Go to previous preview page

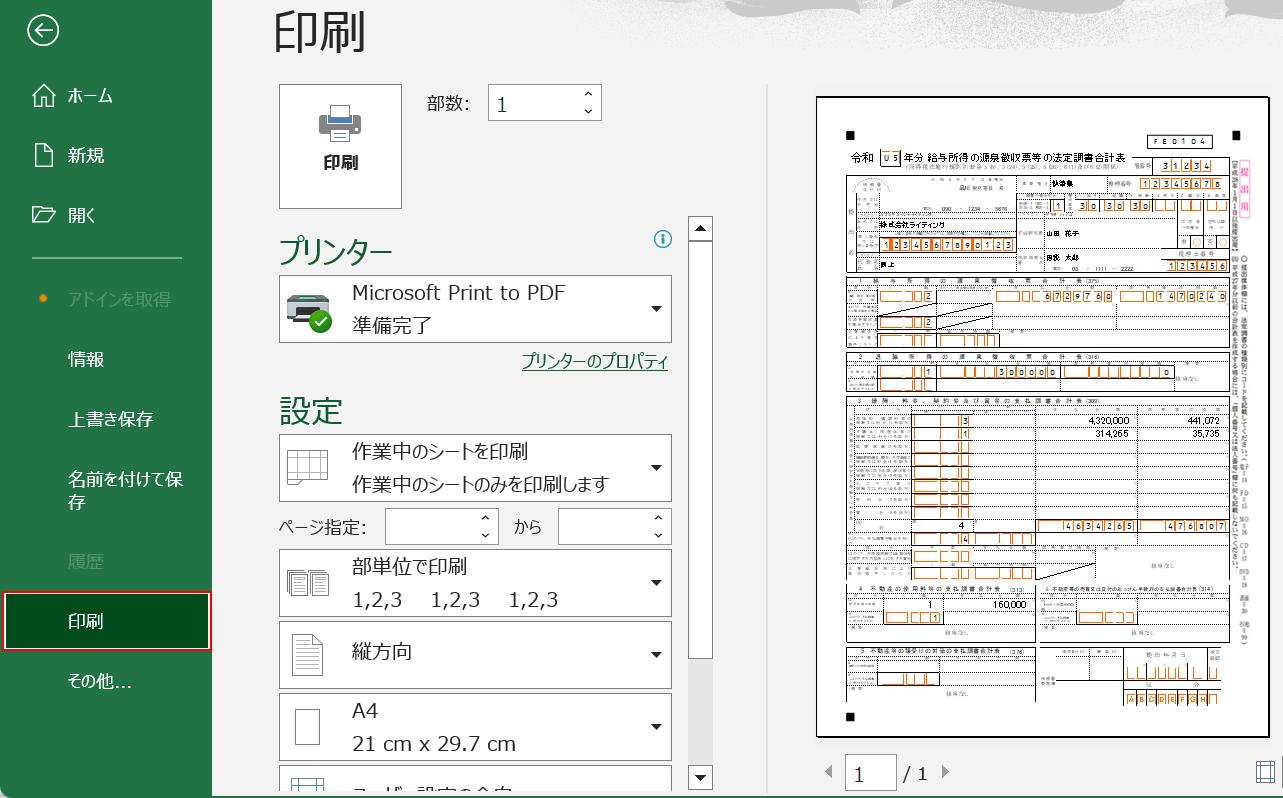click(828, 772)
